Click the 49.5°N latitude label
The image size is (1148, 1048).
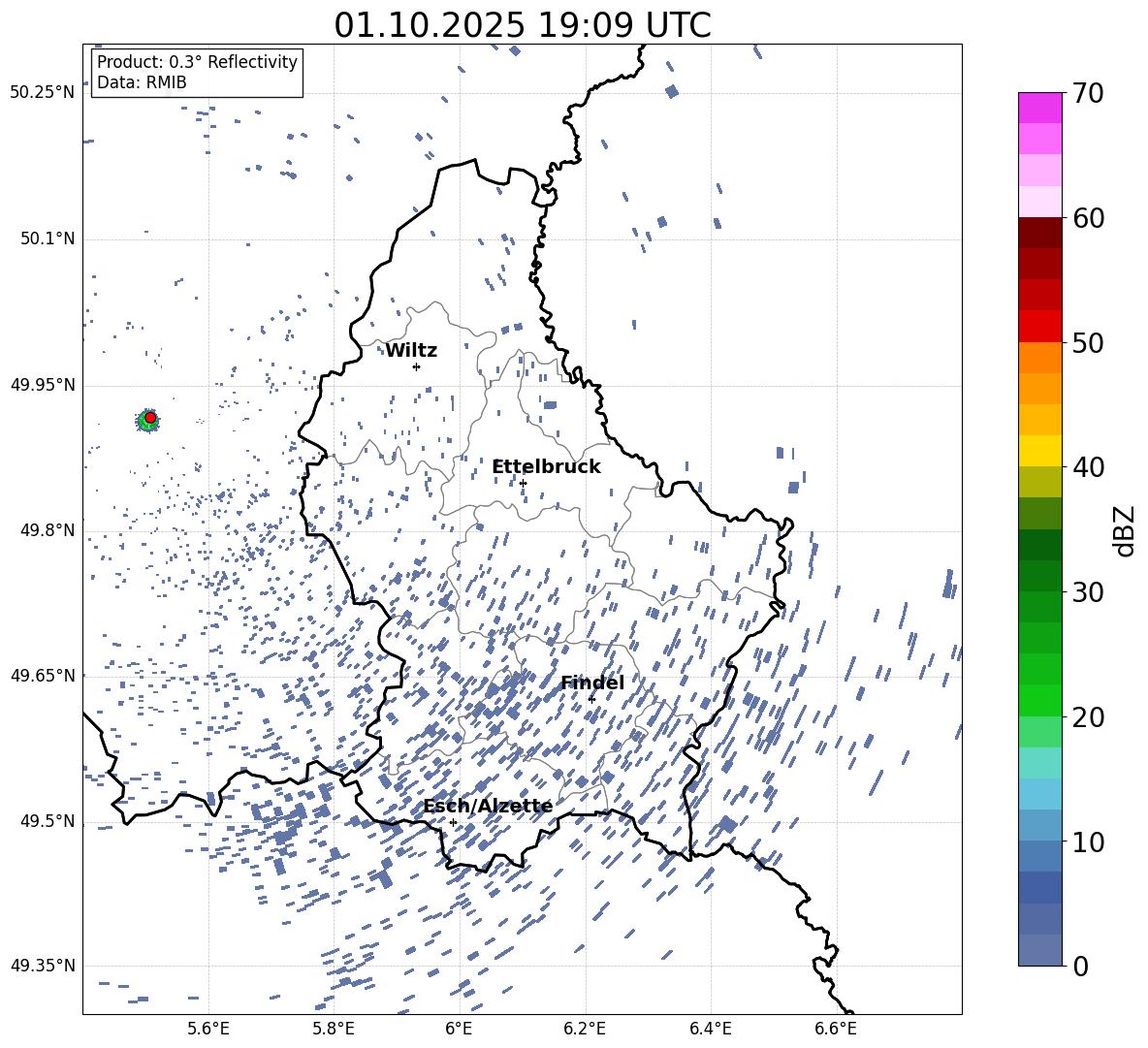click(48, 821)
